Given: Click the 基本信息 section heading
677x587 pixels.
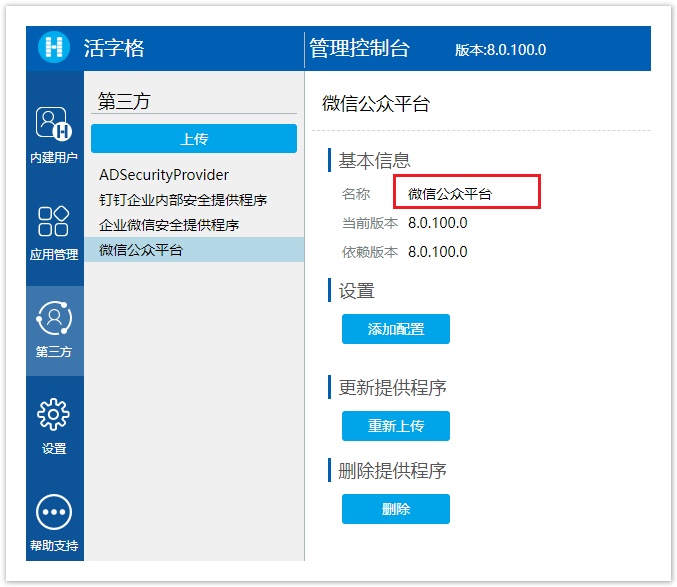Looking at the screenshot, I should tap(374, 160).
